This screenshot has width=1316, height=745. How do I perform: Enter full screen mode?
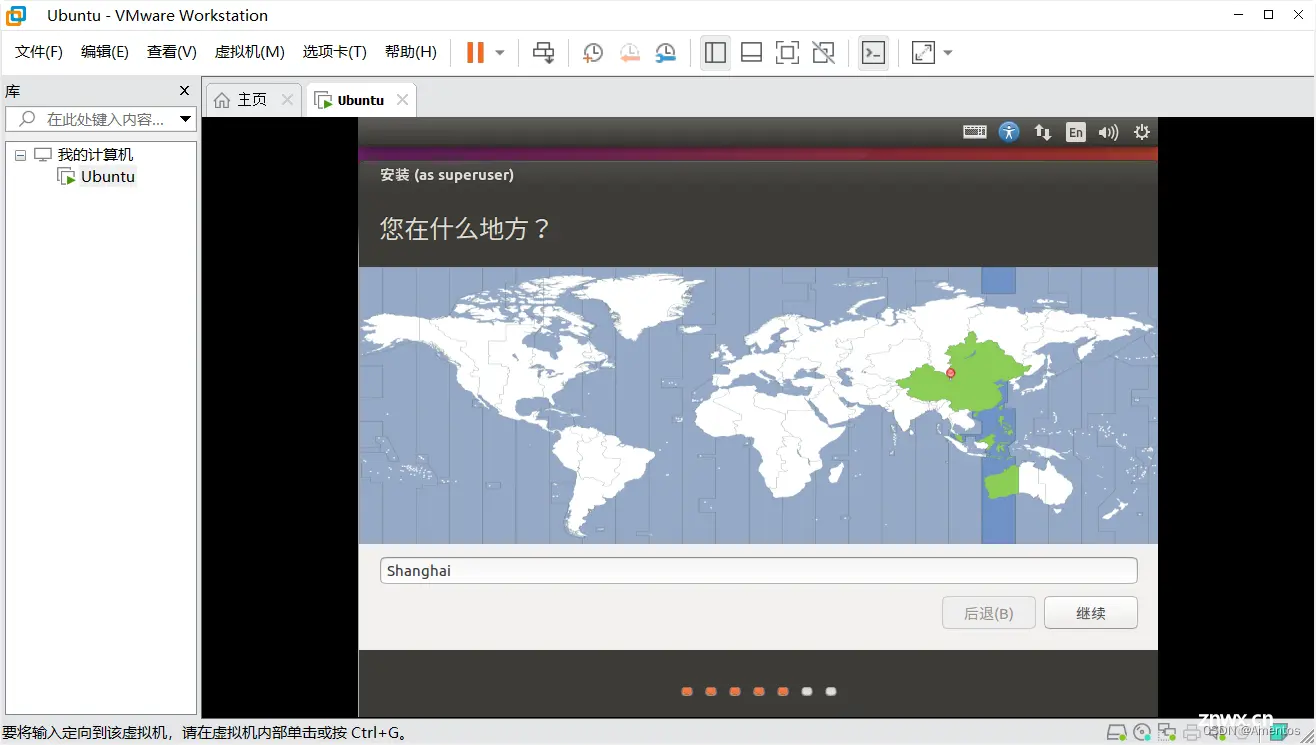[x=787, y=53]
